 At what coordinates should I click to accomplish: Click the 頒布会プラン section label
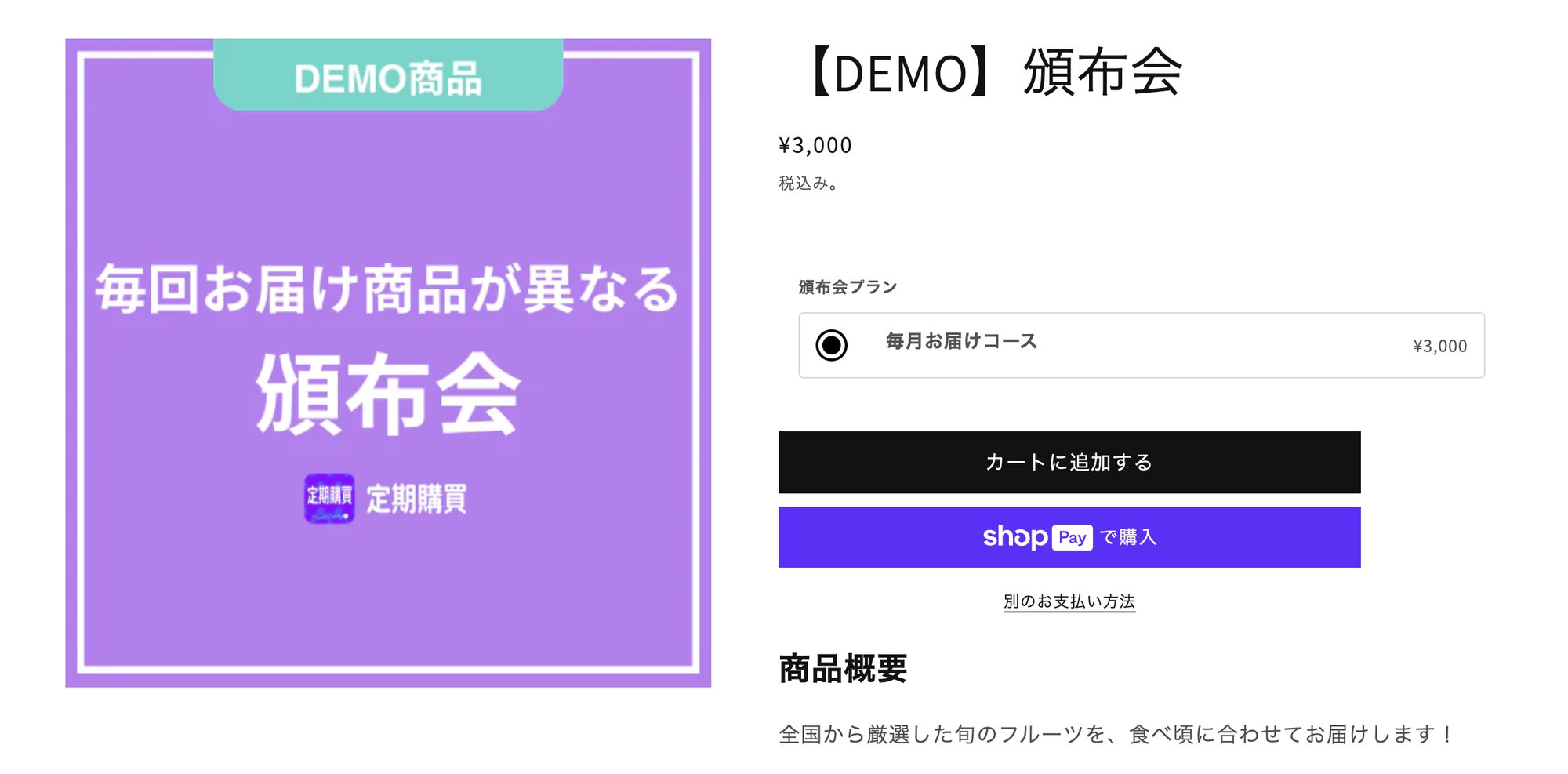tap(848, 287)
